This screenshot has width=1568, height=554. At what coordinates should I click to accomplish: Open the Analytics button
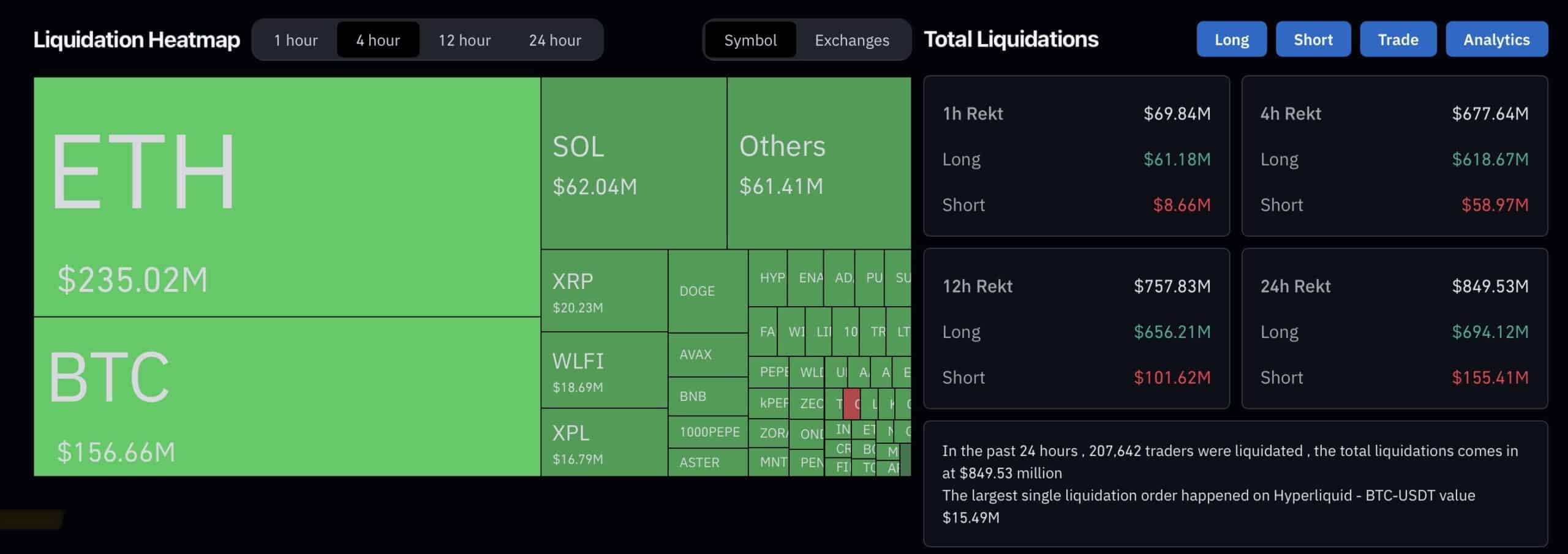pos(1496,40)
